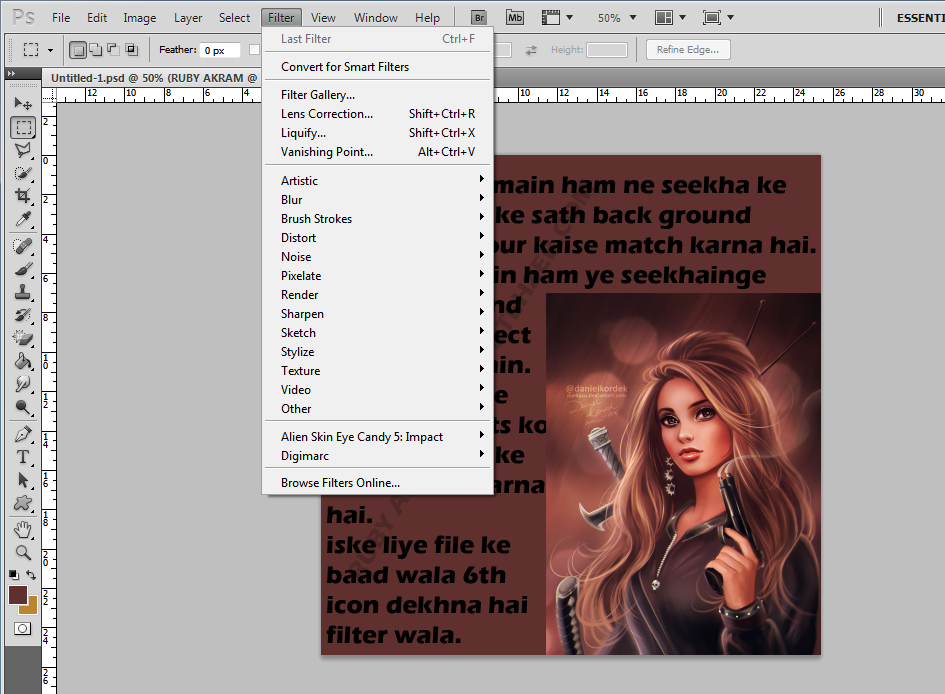Image resolution: width=945 pixels, height=694 pixels.
Task: Expand the Distort filter submenu
Action: pyautogui.click(x=378, y=237)
